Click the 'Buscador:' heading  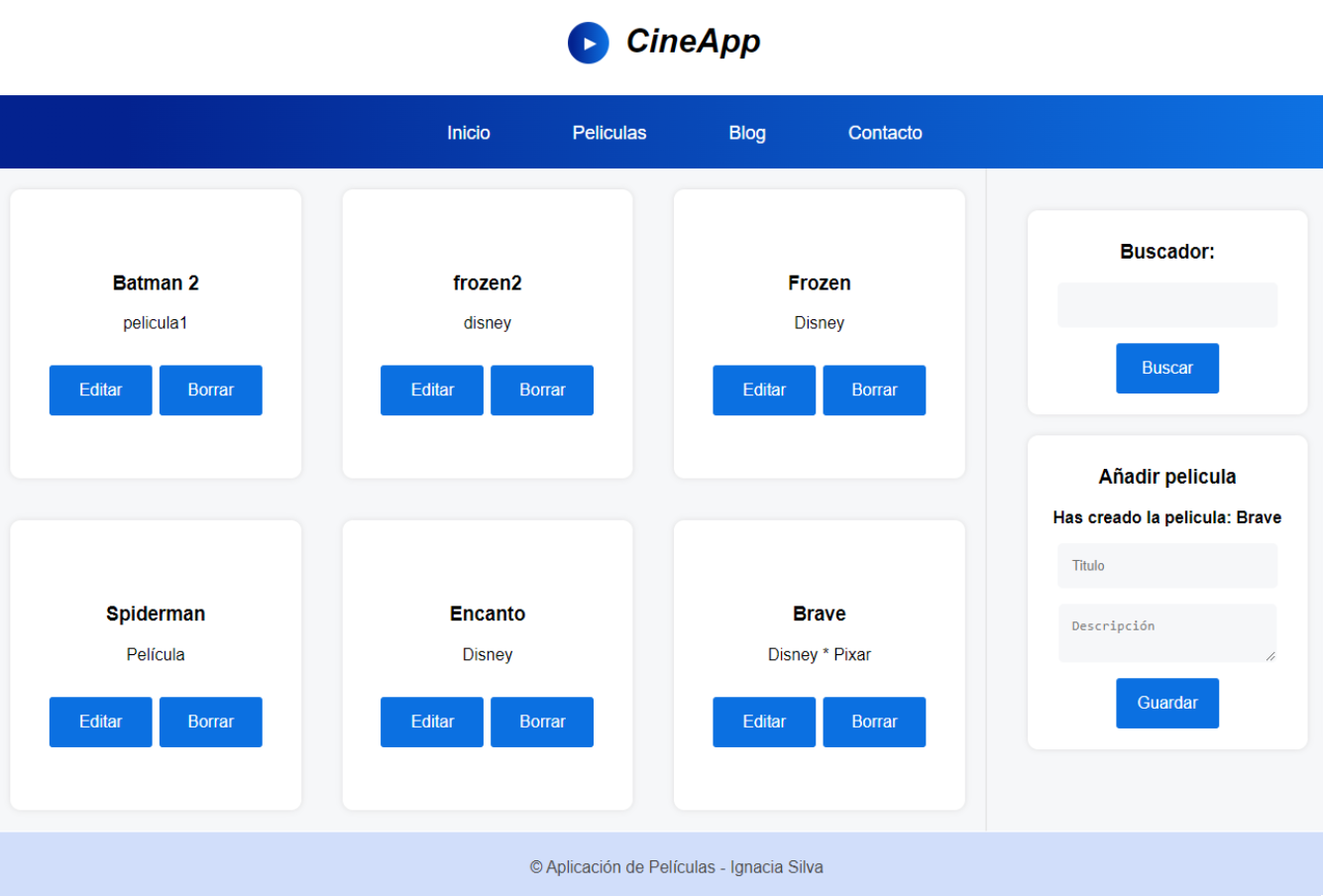1167,252
